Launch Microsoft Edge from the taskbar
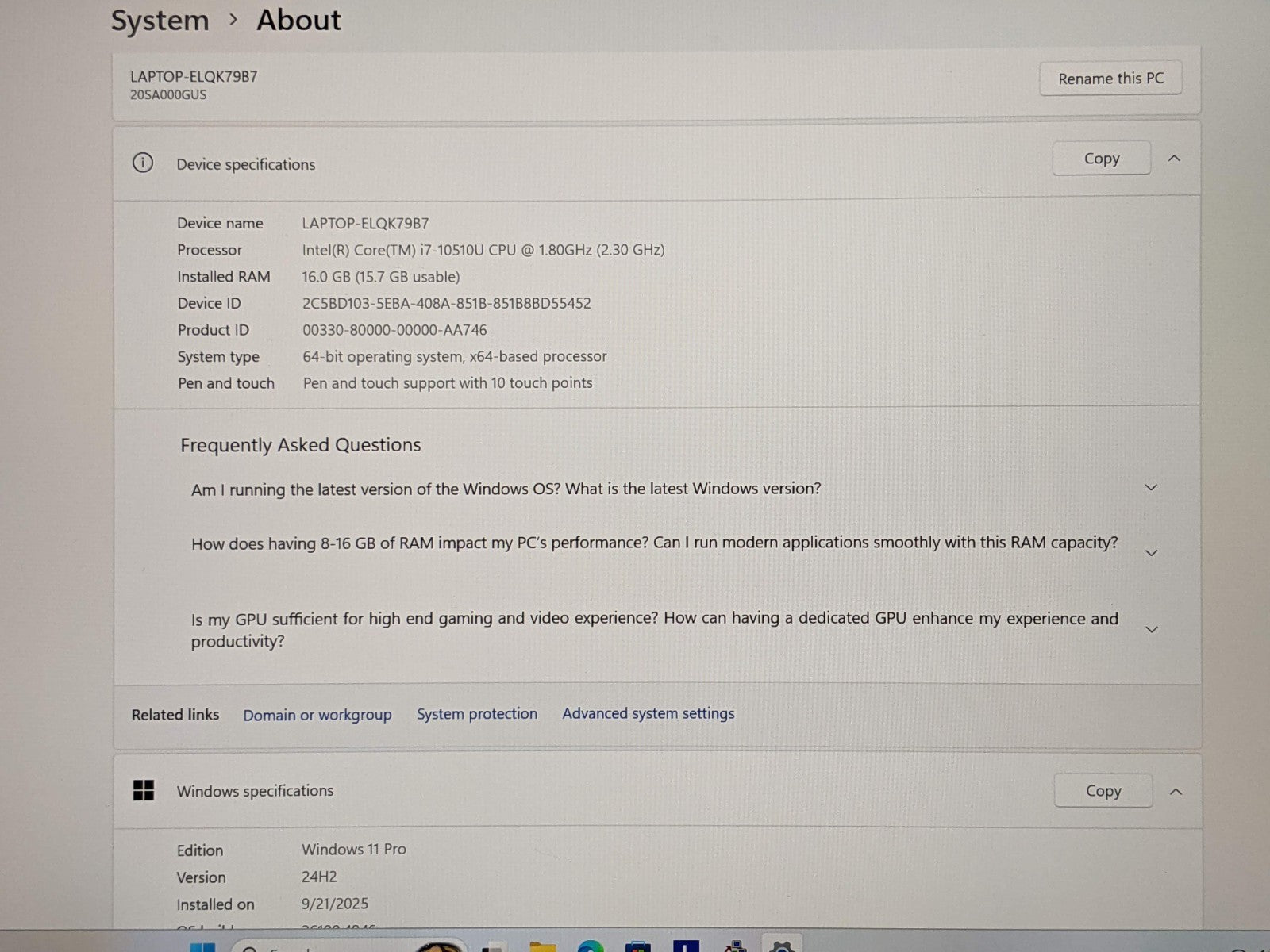The image size is (1270, 952). pyautogui.click(x=590, y=946)
